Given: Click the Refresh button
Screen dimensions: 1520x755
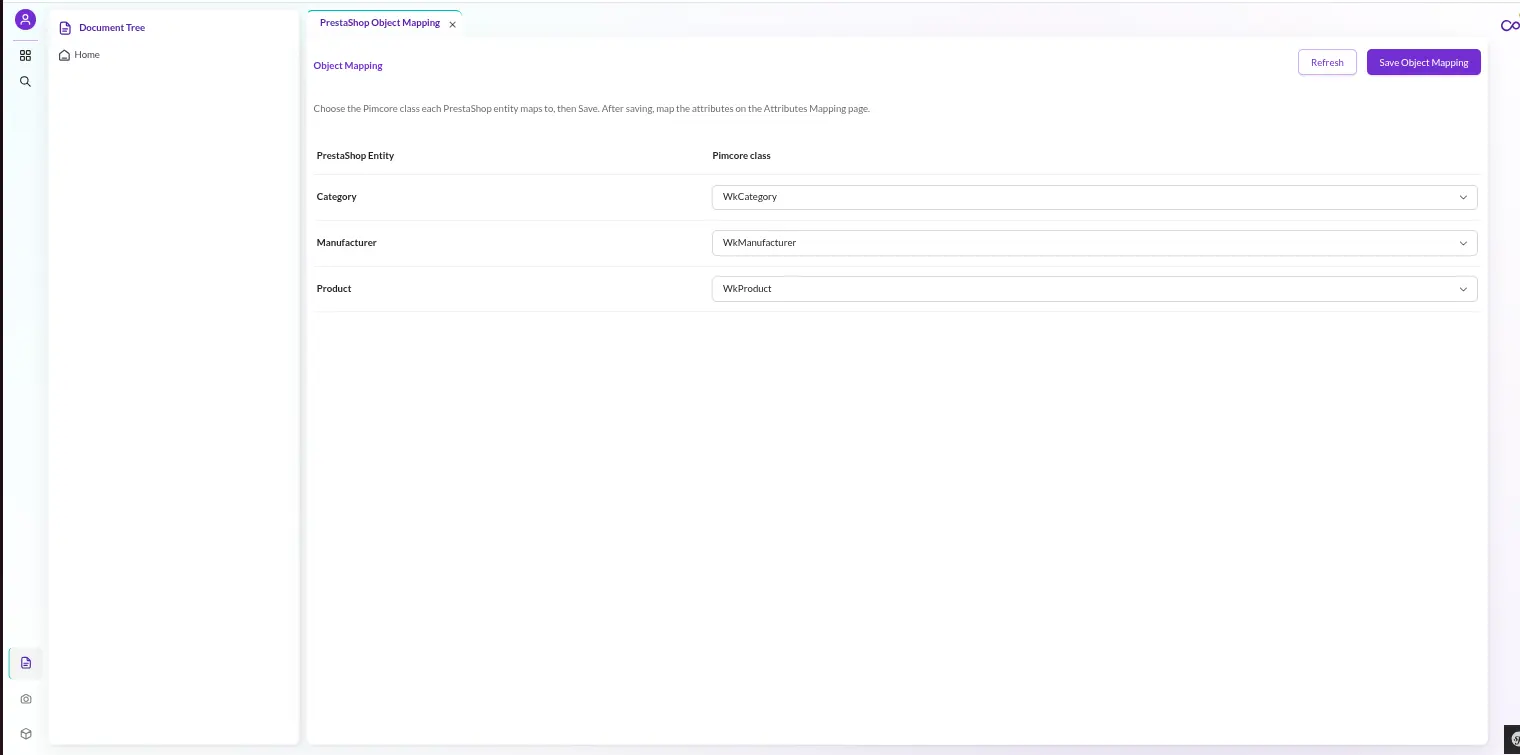Looking at the screenshot, I should point(1327,62).
